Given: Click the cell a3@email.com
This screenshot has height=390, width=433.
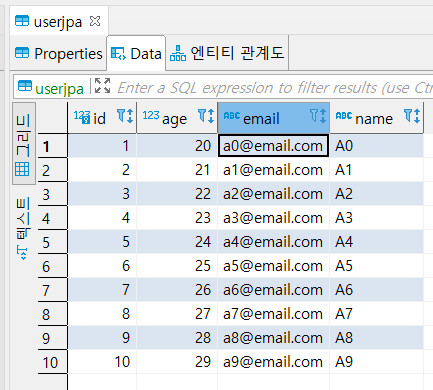Looking at the screenshot, I should pos(273,218).
